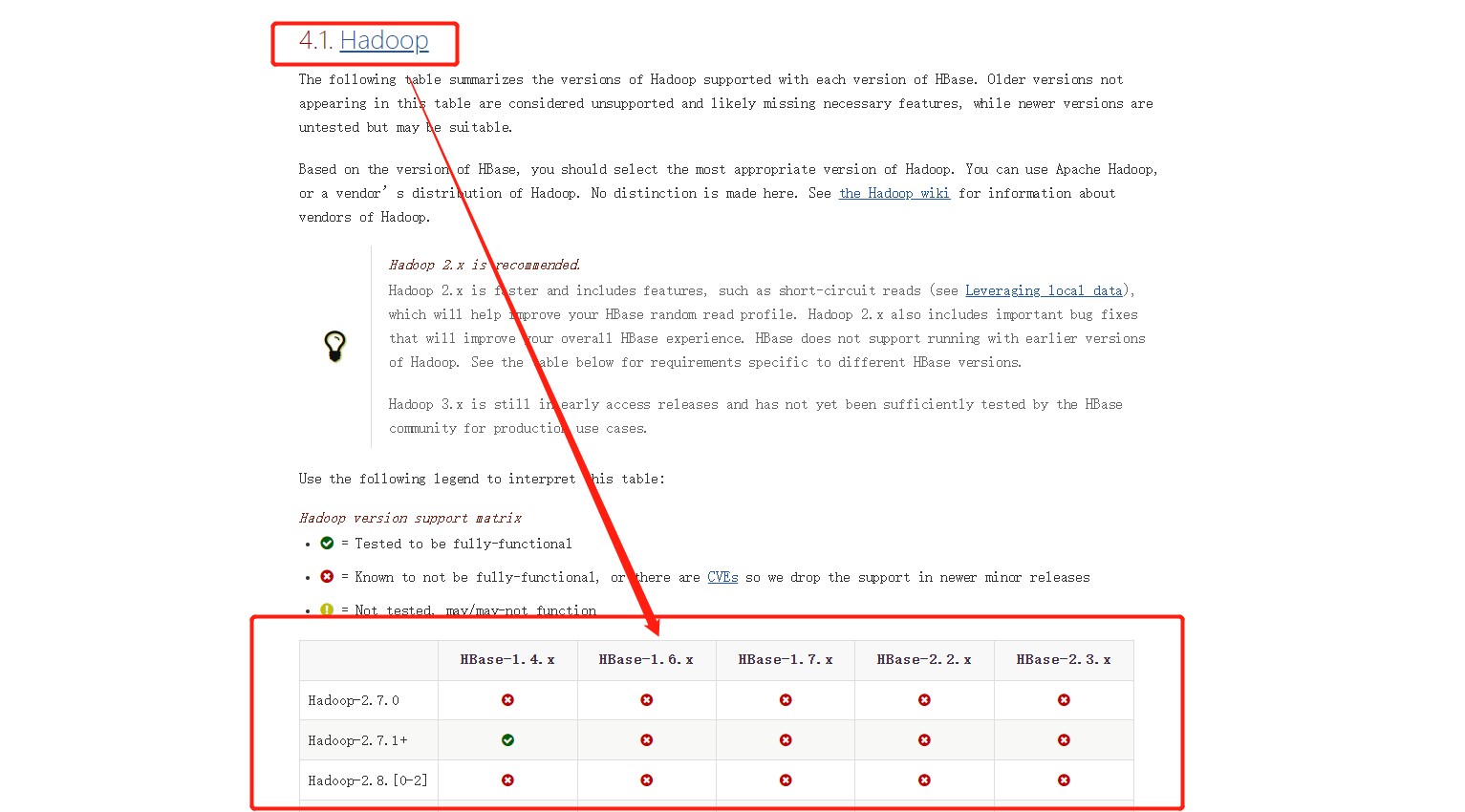1465x812 pixels.
Task: Select the HBase-1.6.x column header
Action: click(646, 660)
